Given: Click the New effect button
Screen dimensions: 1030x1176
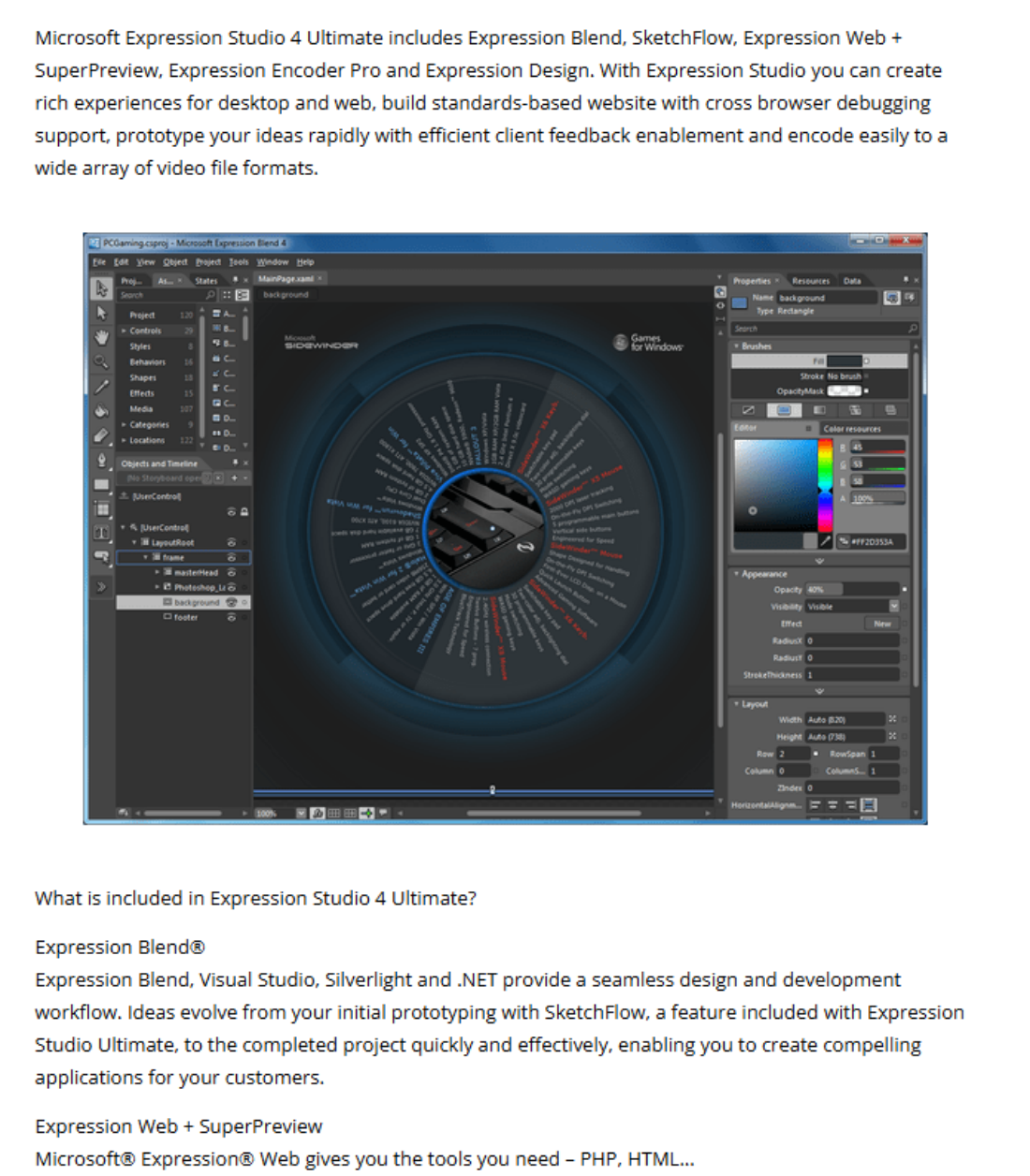Looking at the screenshot, I should (x=882, y=623).
